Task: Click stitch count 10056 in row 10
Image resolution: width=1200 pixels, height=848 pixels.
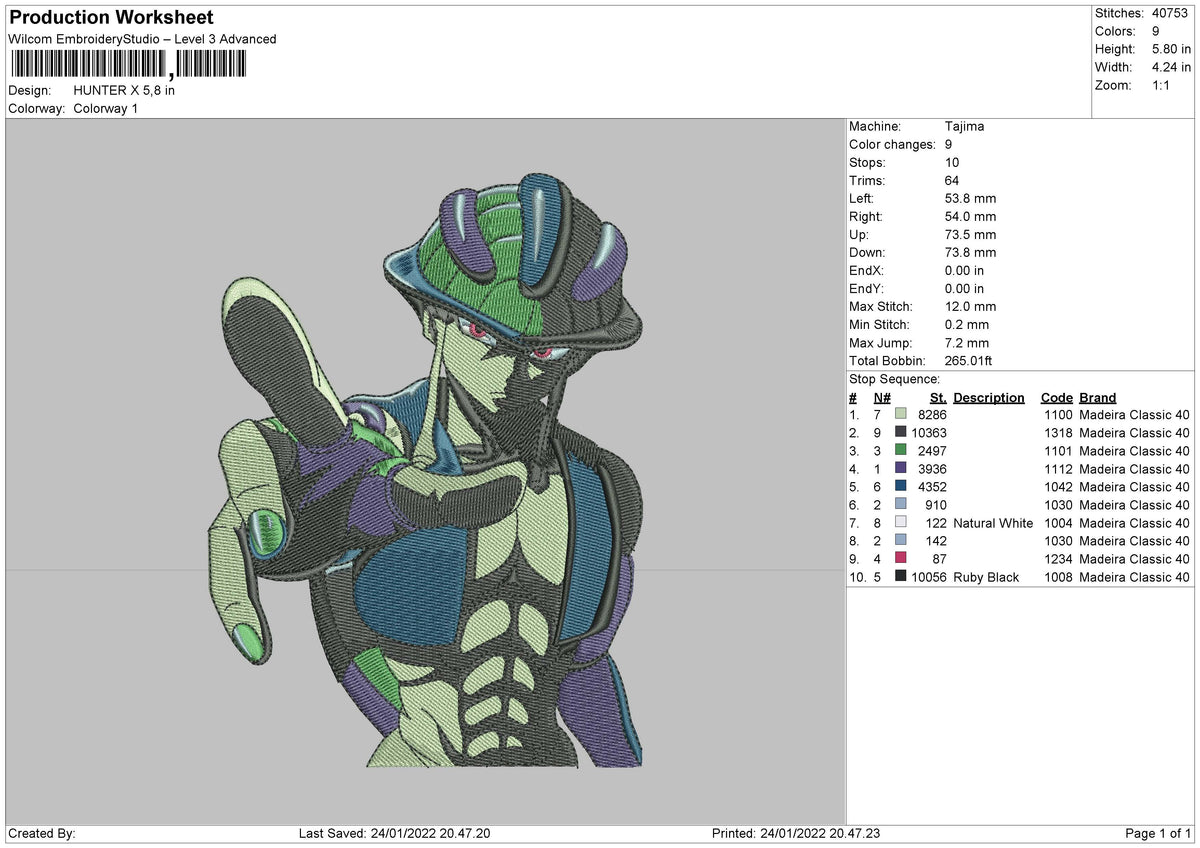Action: click(929, 576)
